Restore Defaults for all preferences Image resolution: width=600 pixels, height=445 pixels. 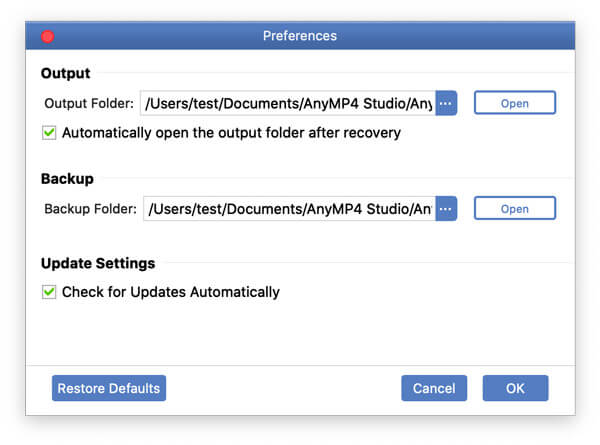(109, 388)
